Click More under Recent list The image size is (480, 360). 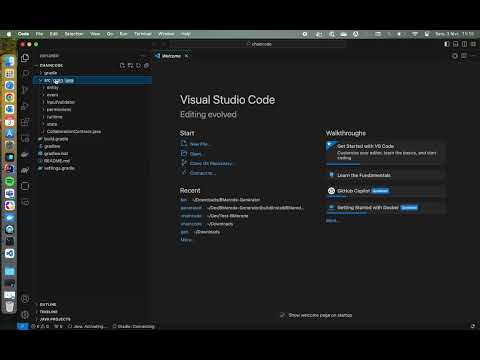point(186,240)
